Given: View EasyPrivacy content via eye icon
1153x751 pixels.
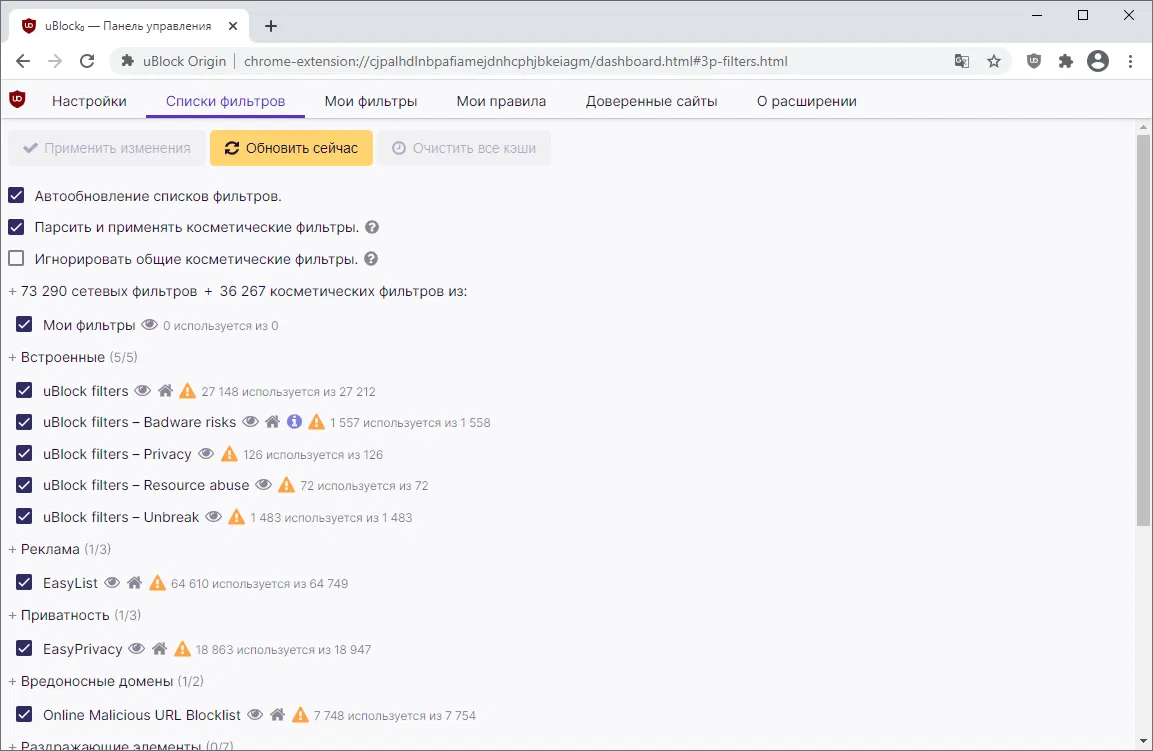Looking at the screenshot, I should pyautogui.click(x=137, y=649).
